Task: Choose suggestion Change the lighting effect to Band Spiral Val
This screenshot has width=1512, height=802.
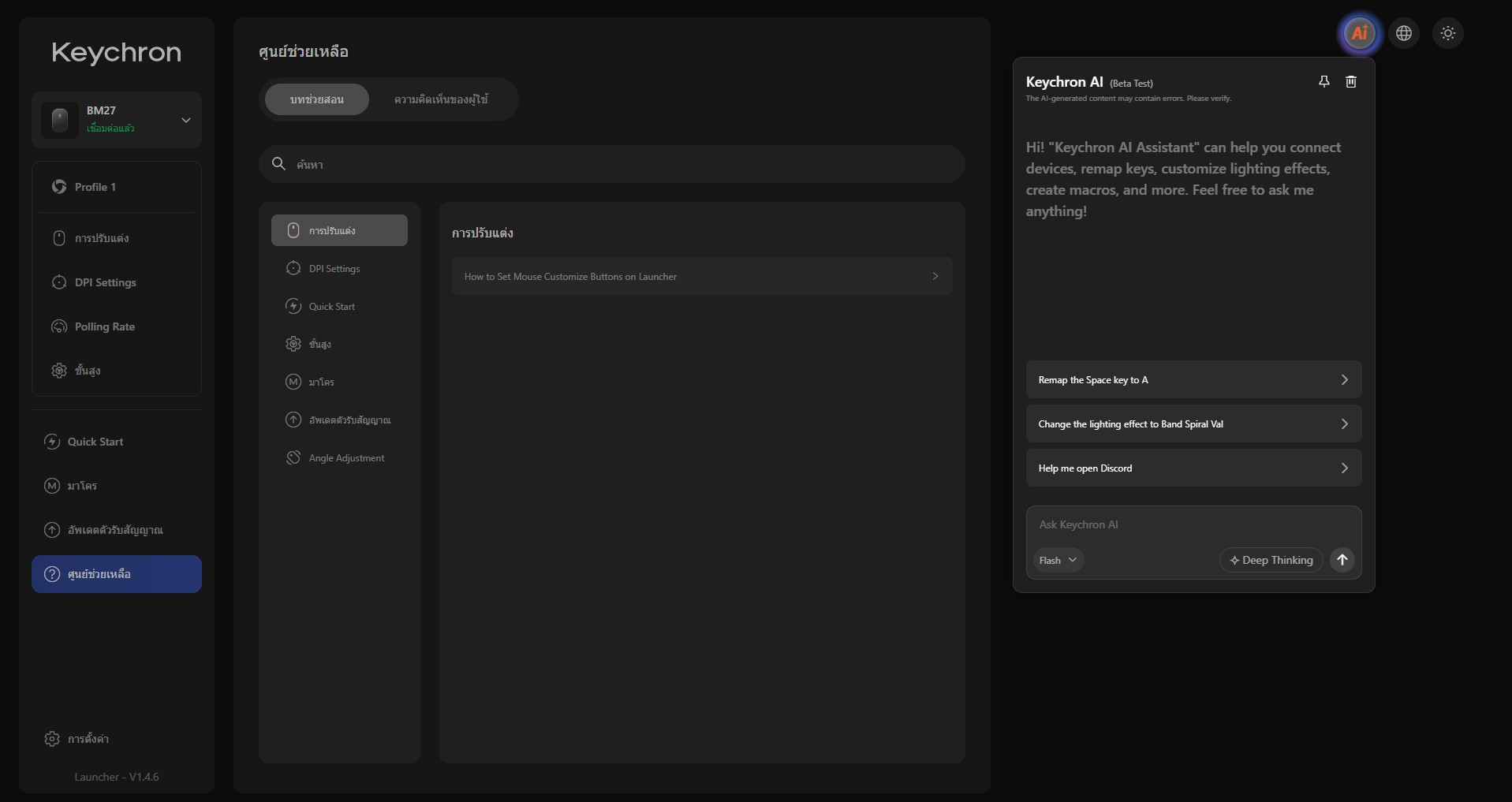Action: [1193, 424]
